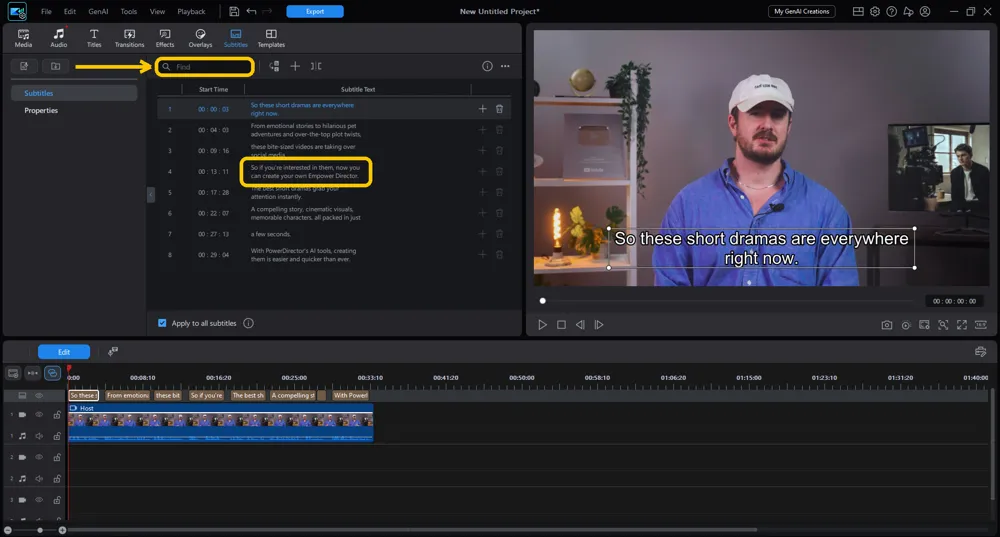Select subtitle 'So if you're interested in them'
This screenshot has height=537, width=1000.
click(x=305, y=172)
